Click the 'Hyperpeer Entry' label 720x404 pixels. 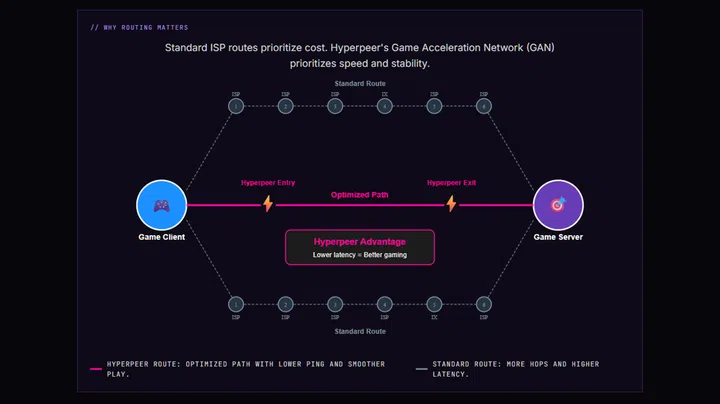coord(268,183)
